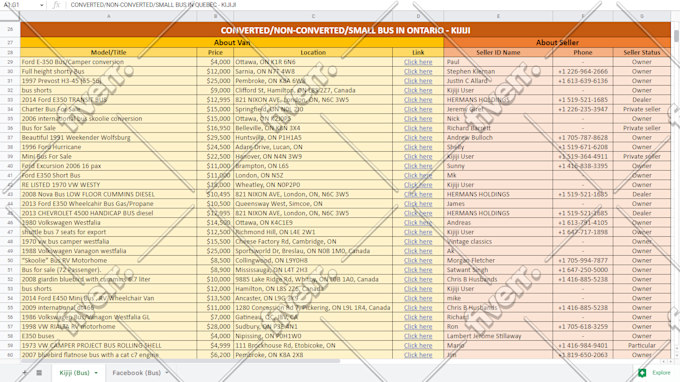Image resolution: width=680 pixels, height=382 pixels.
Task: Open the Click here link for 1980 Volkswagen Westfalia
Action: (x=418, y=223)
